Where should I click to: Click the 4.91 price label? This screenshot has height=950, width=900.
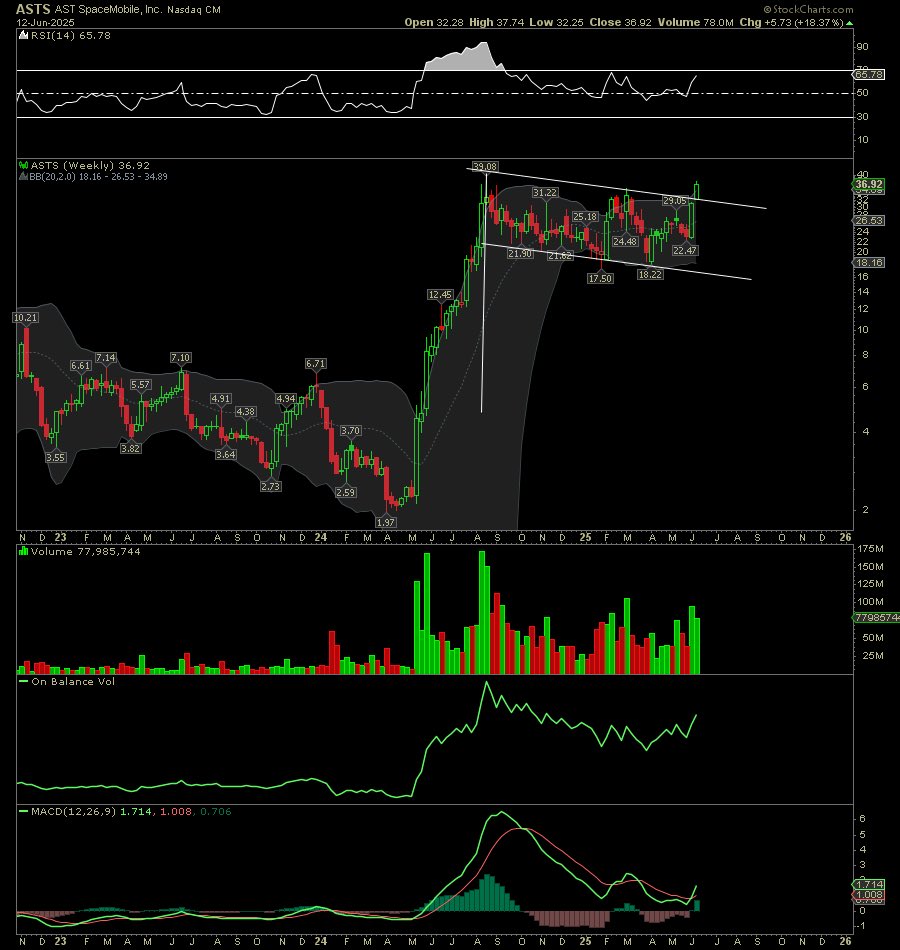221,398
